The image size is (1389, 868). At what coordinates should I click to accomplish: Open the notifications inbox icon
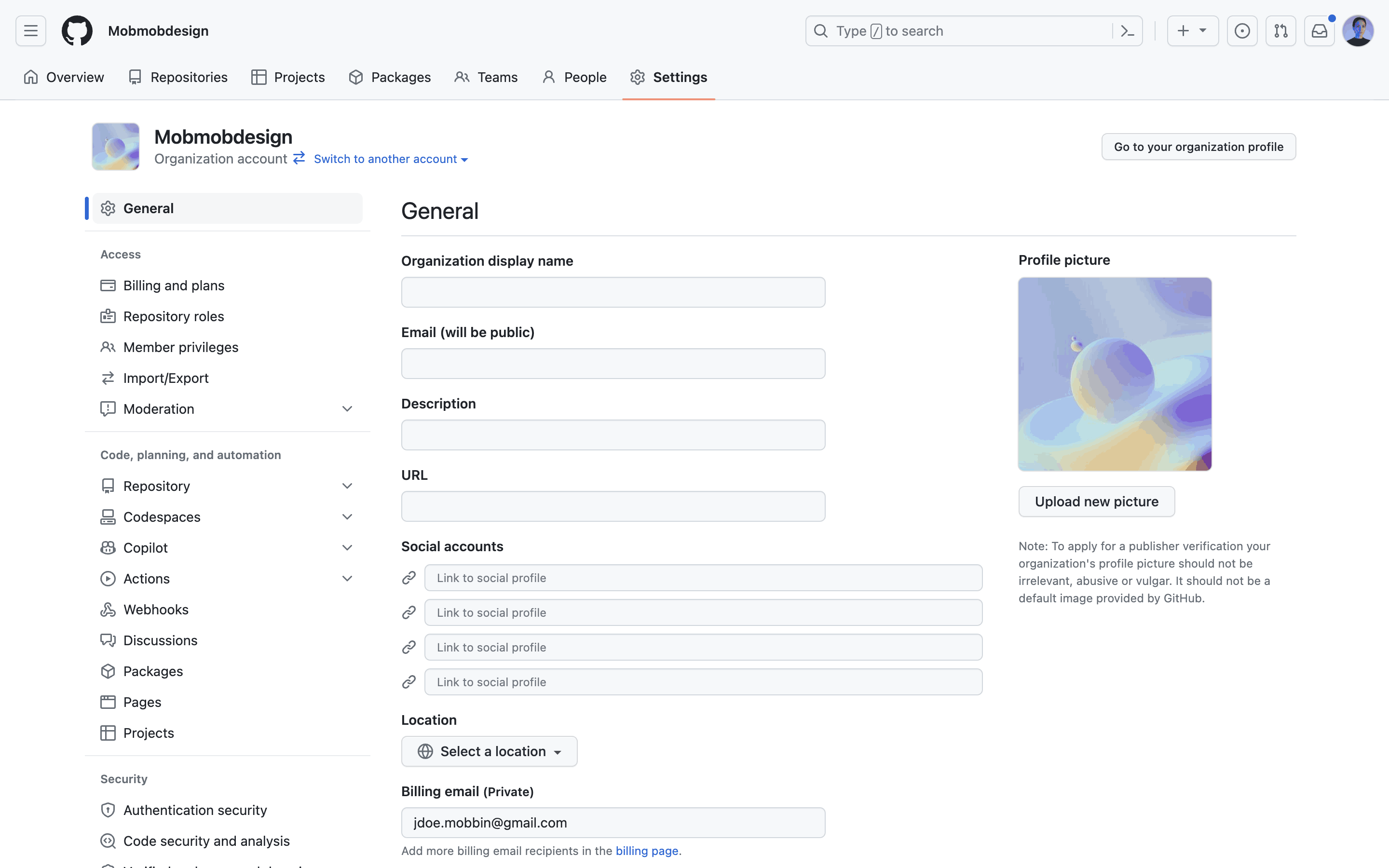point(1319,31)
